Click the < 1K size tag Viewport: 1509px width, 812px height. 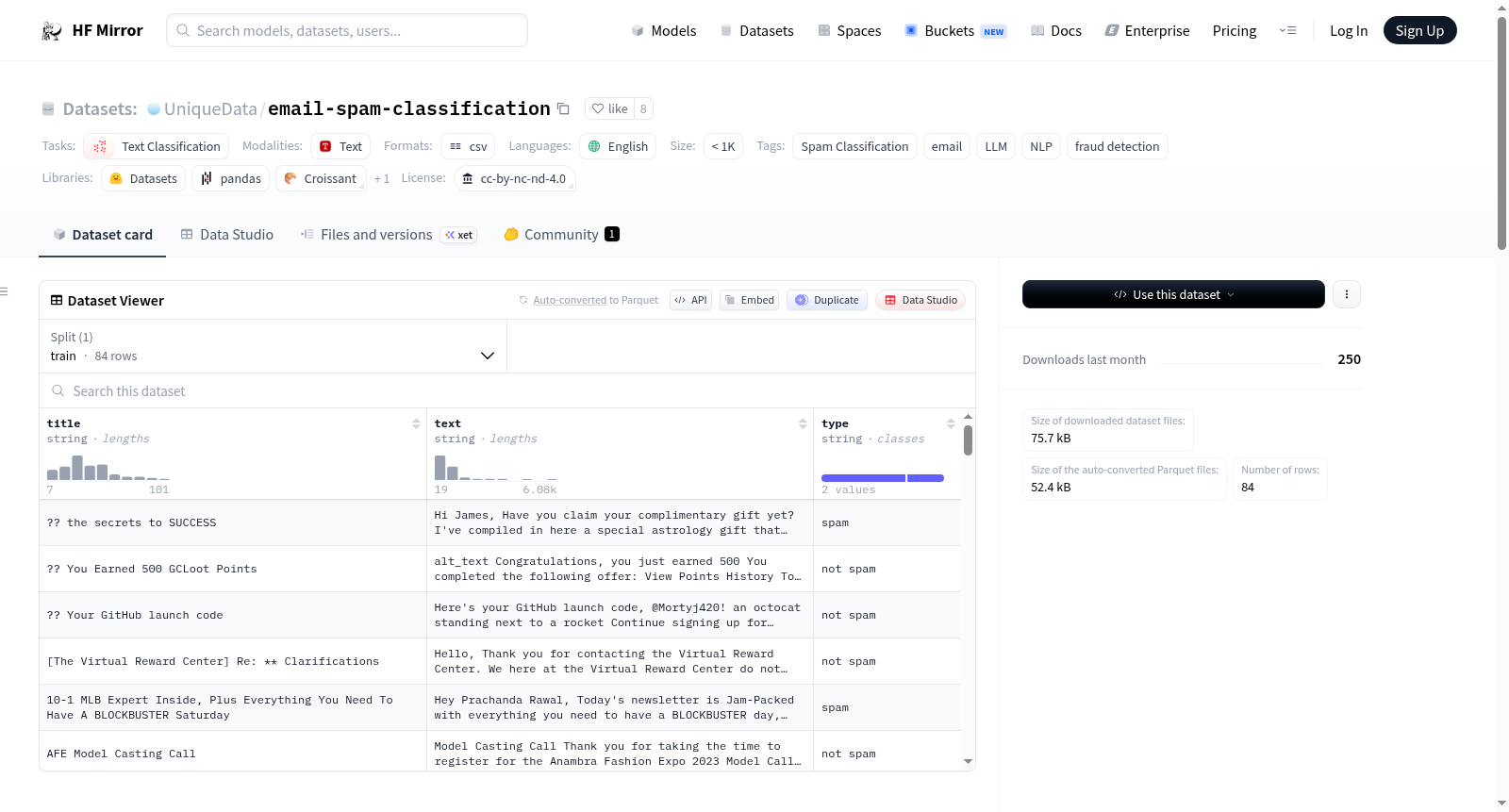[723, 146]
